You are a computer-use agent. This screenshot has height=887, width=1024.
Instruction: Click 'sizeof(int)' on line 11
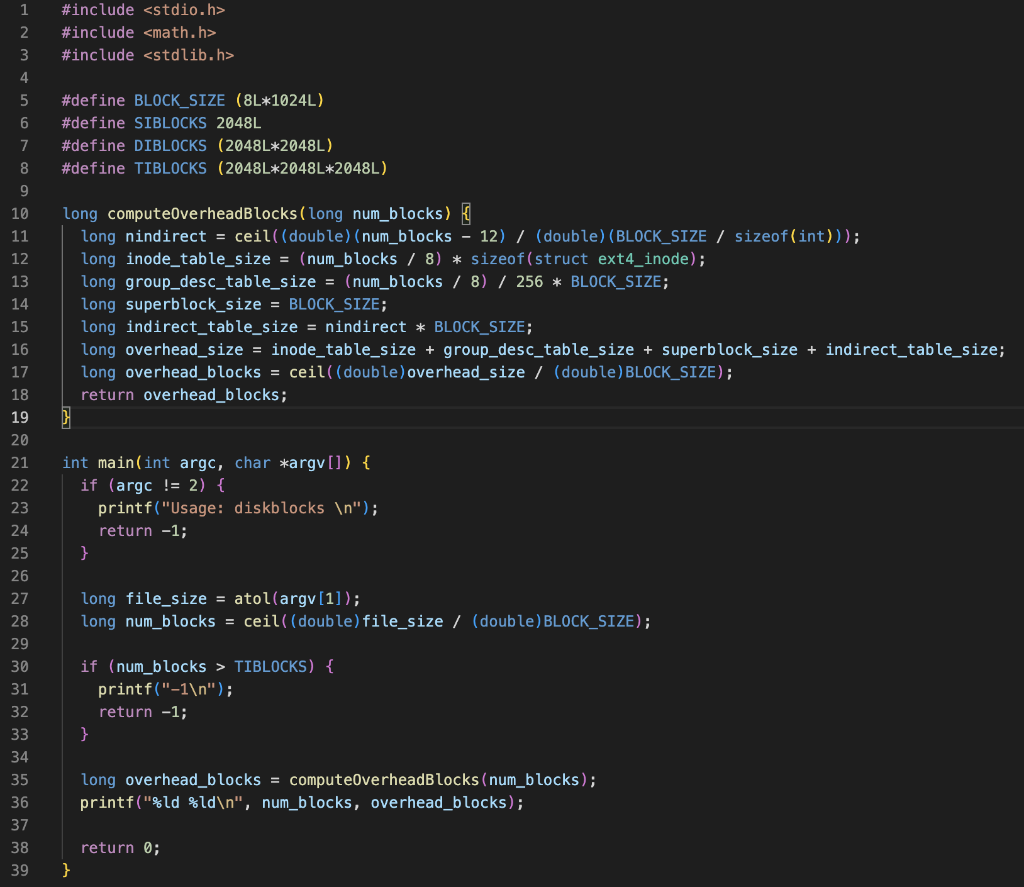[784, 236]
